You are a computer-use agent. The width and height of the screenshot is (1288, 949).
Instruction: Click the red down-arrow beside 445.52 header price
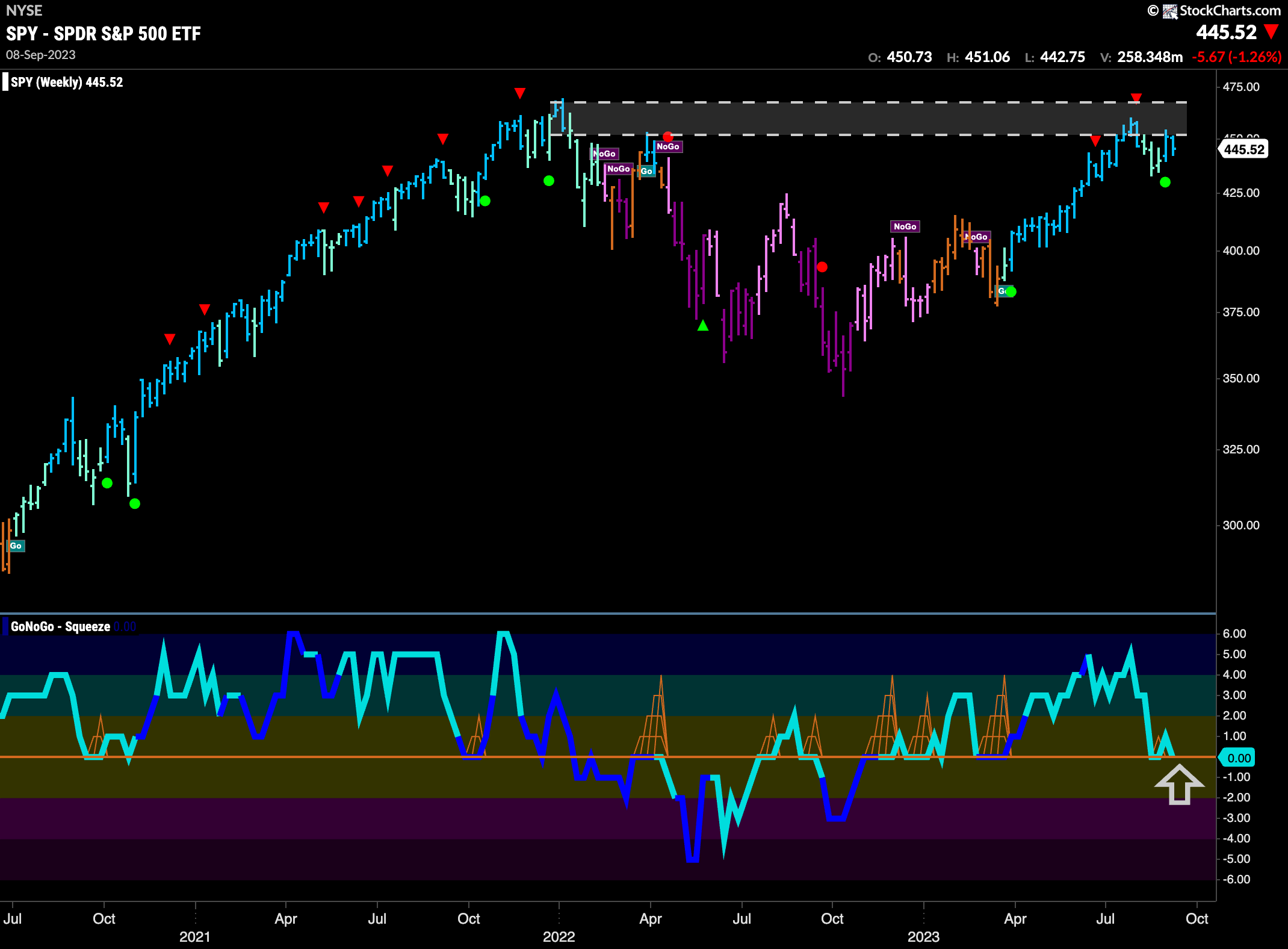[x=1271, y=32]
